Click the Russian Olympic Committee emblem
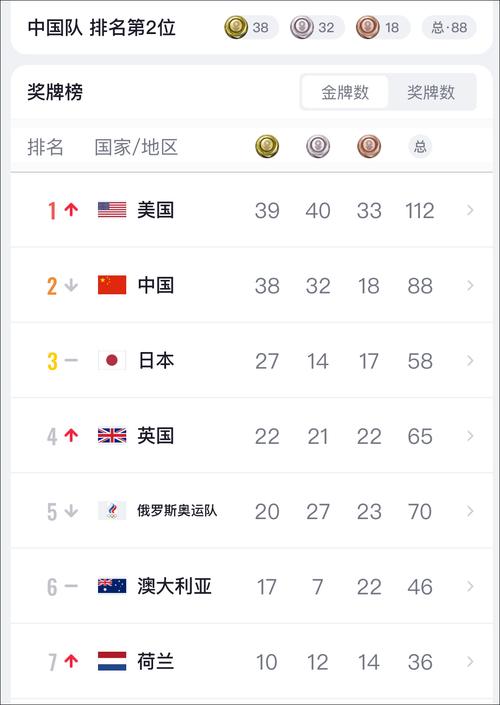Viewport: 500px width, 705px height. (x=112, y=511)
